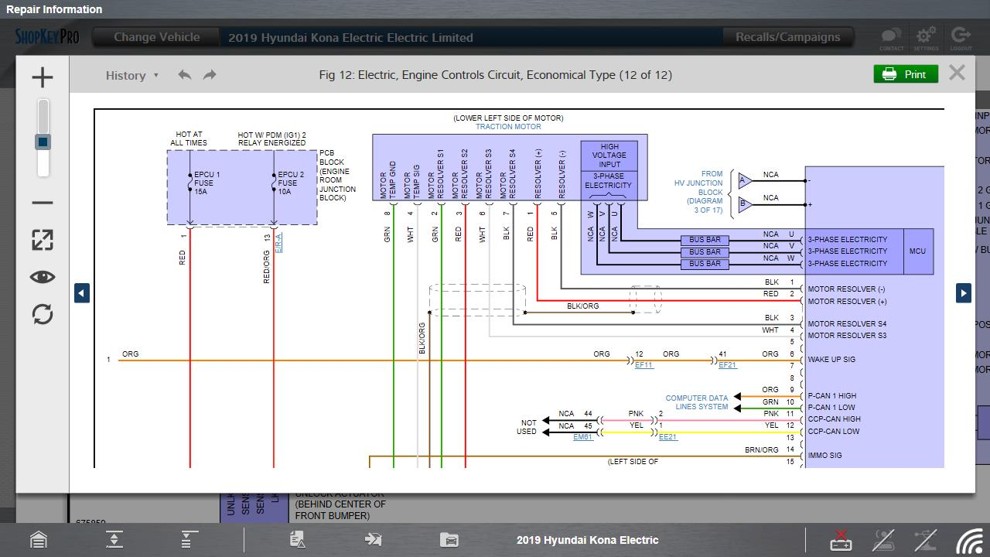Zoom out with the minus icon
The height and width of the screenshot is (557, 990).
coord(42,203)
